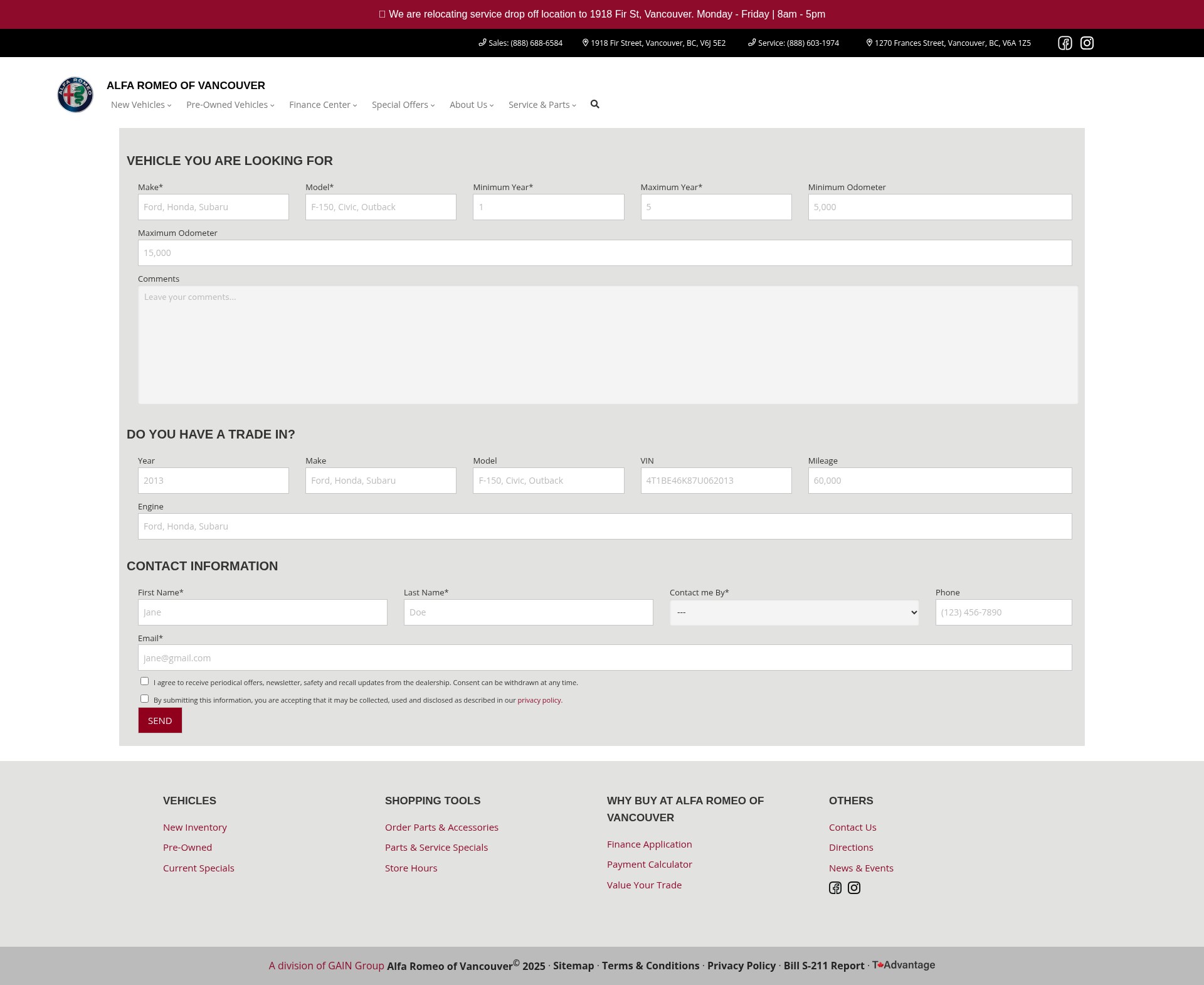Open footer Privacy Policy link
Image resolution: width=1204 pixels, height=985 pixels.
point(742,966)
